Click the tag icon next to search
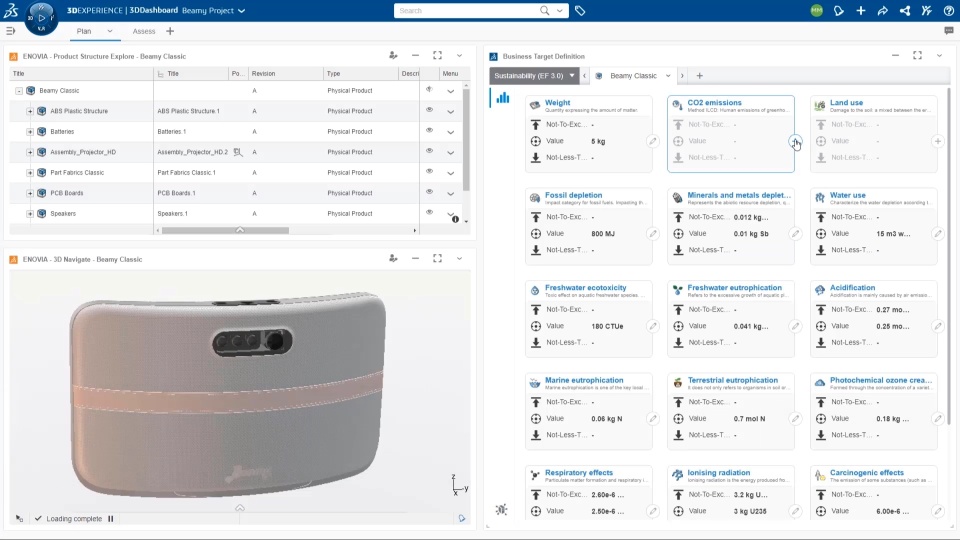The height and width of the screenshot is (540, 960). 580,10
